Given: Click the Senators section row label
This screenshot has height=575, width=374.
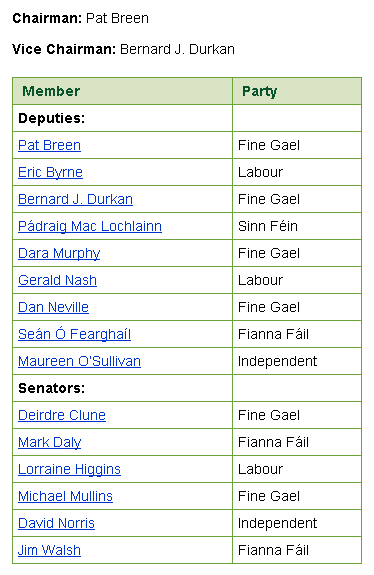Looking at the screenshot, I should [x=51, y=388].
